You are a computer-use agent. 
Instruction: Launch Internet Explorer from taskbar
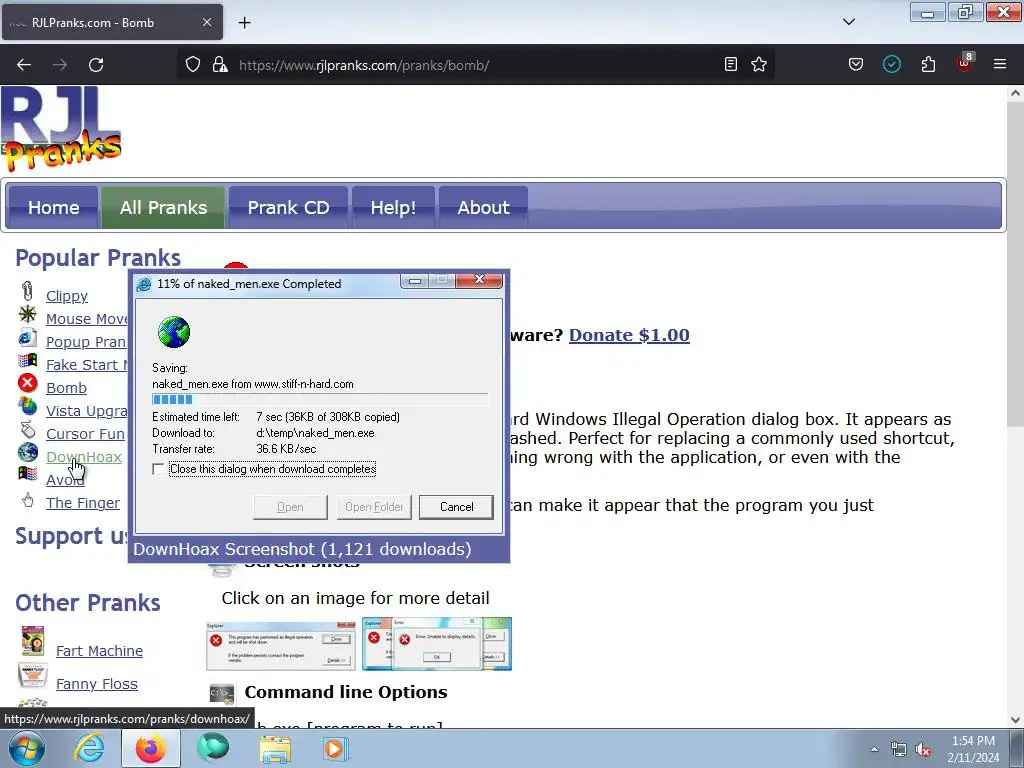point(89,748)
